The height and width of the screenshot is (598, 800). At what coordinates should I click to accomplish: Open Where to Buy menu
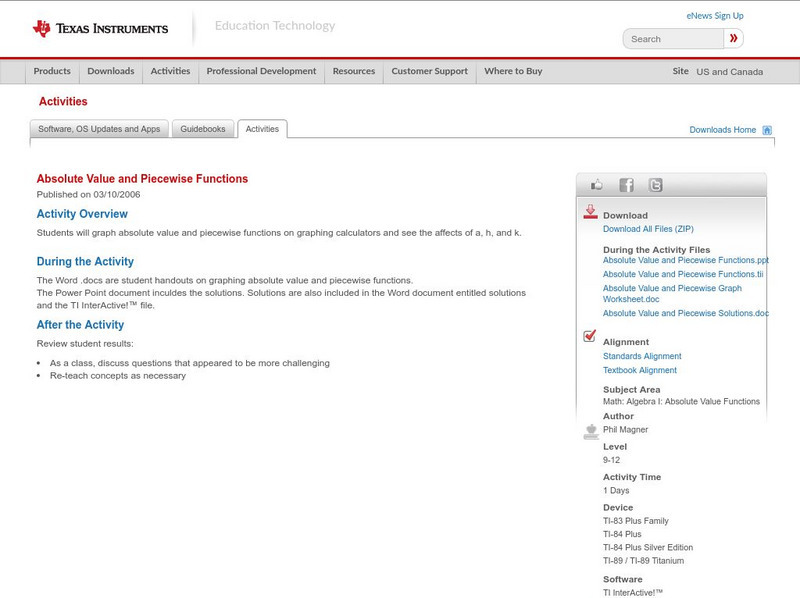coord(513,71)
